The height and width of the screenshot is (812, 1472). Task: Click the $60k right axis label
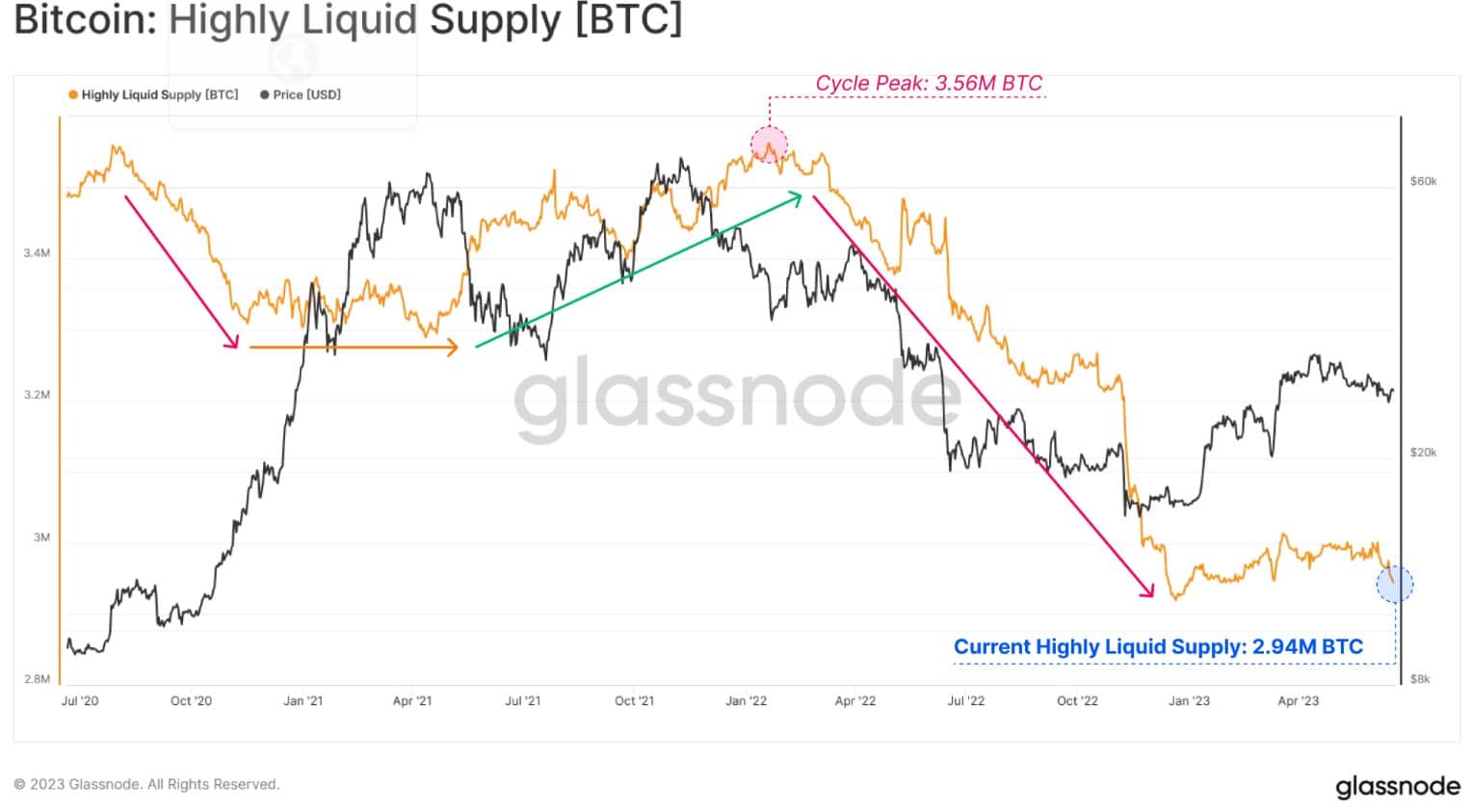(x=1423, y=181)
